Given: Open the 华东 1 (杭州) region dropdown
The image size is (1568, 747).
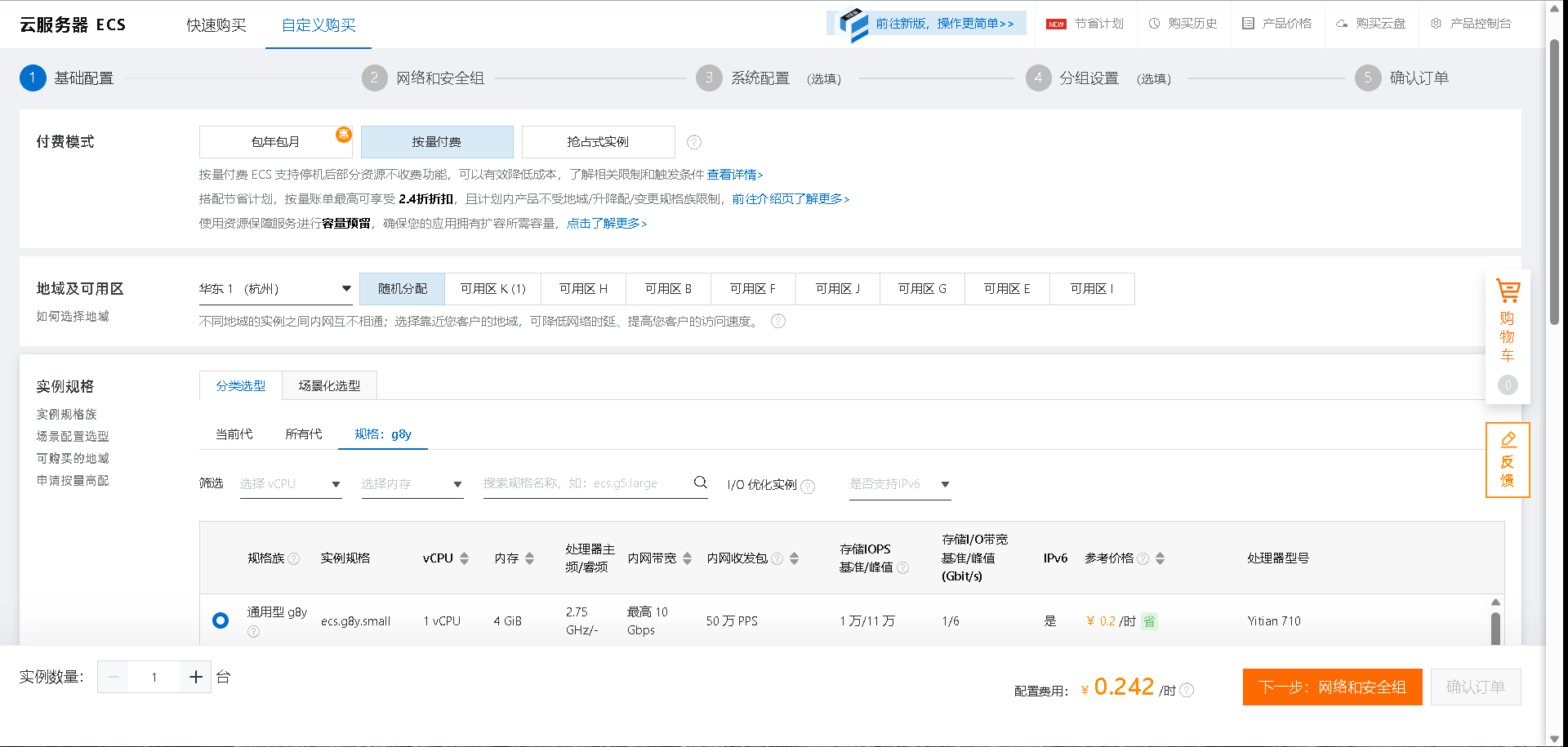Looking at the screenshot, I should click(x=275, y=289).
